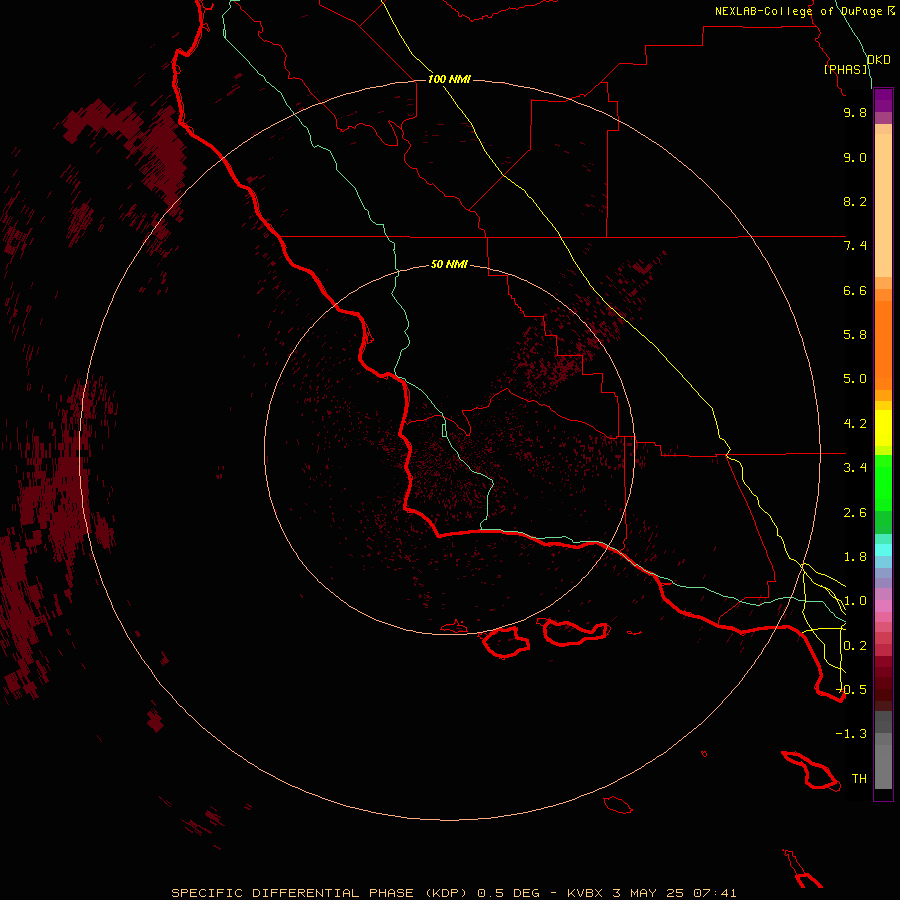The height and width of the screenshot is (900, 900).
Task: Click the '50 NMI' range ring label
Action: pos(449,264)
